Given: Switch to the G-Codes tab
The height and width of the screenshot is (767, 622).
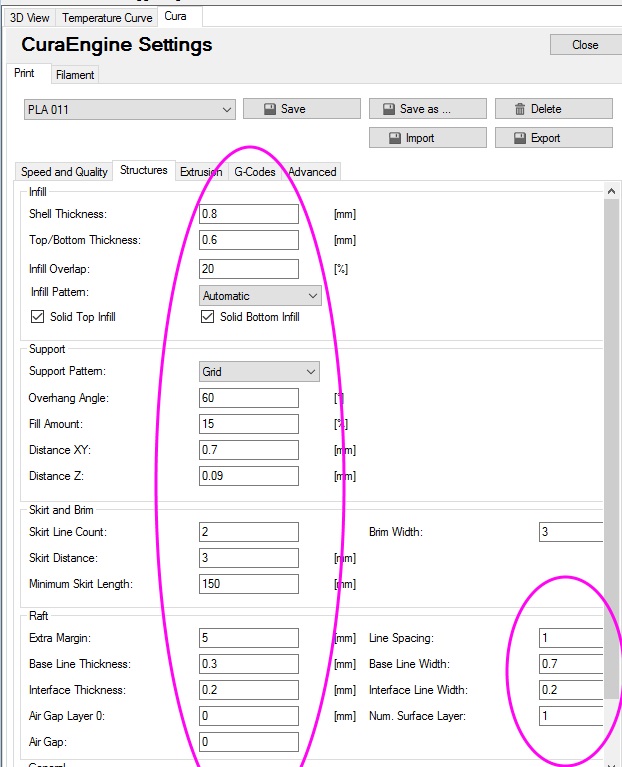Looking at the screenshot, I should tap(255, 172).
